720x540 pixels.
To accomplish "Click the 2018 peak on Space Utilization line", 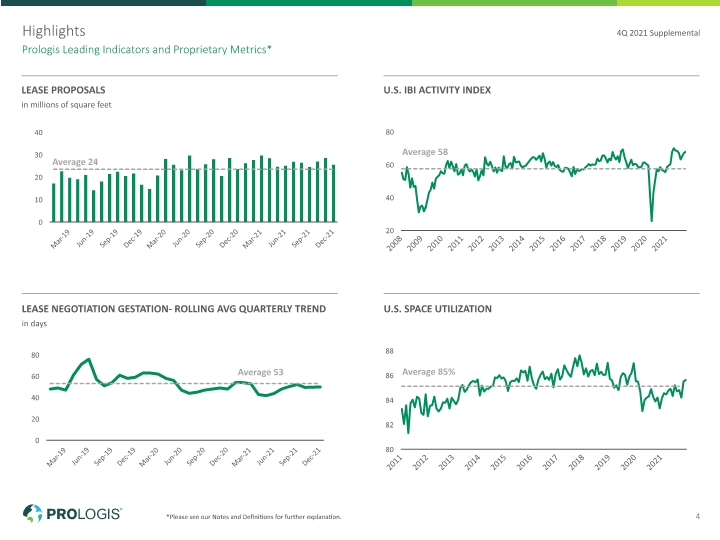I will coord(579,355).
